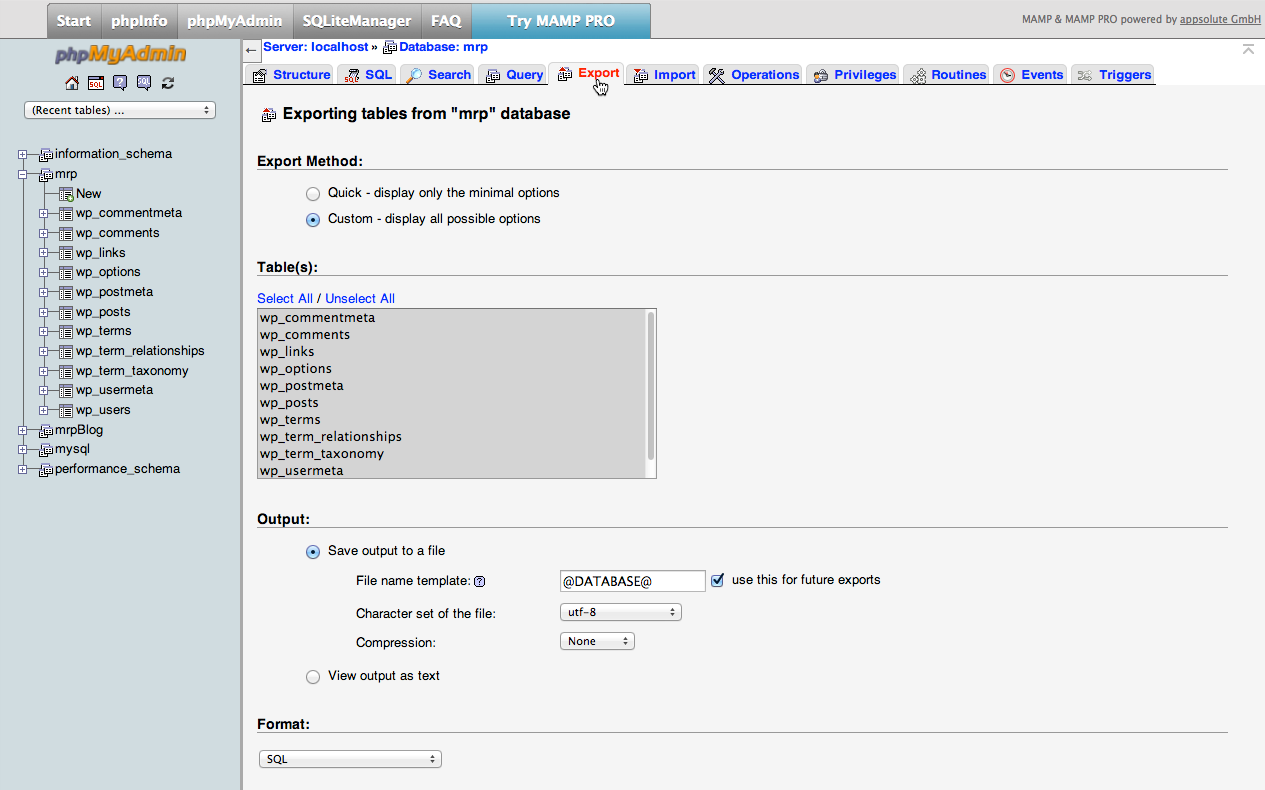This screenshot has width=1265, height=790.
Task: Click the Unselect All link
Action: click(359, 298)
